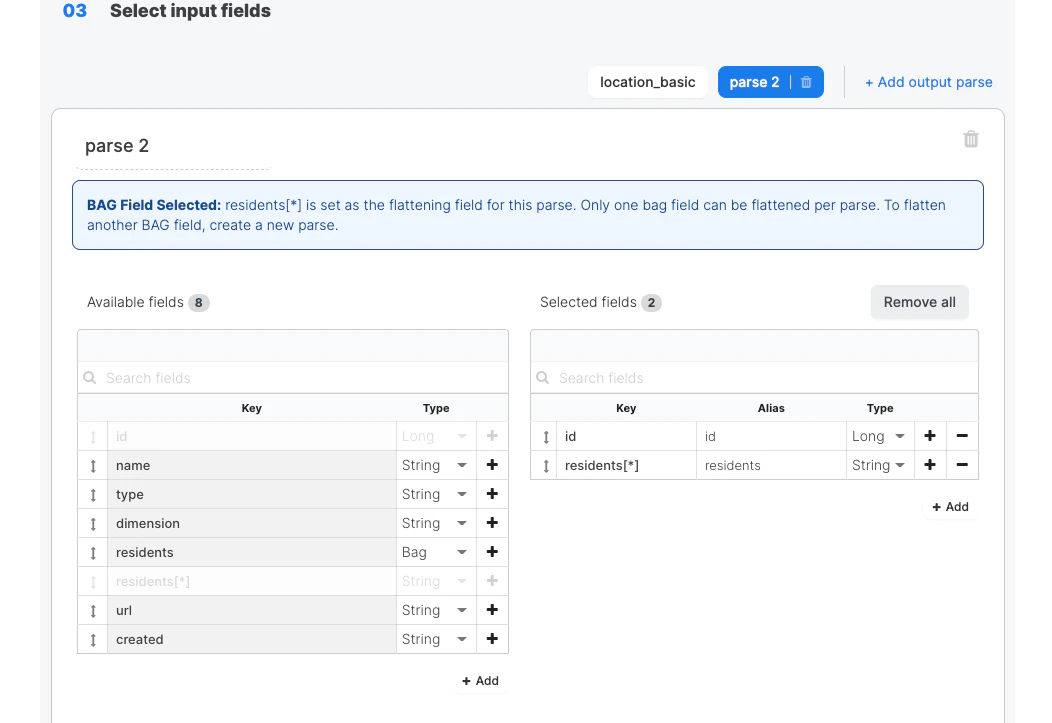Edit the residents alias text field
The width and height of the screenshot is (1052, 723).
click(770, 465)
